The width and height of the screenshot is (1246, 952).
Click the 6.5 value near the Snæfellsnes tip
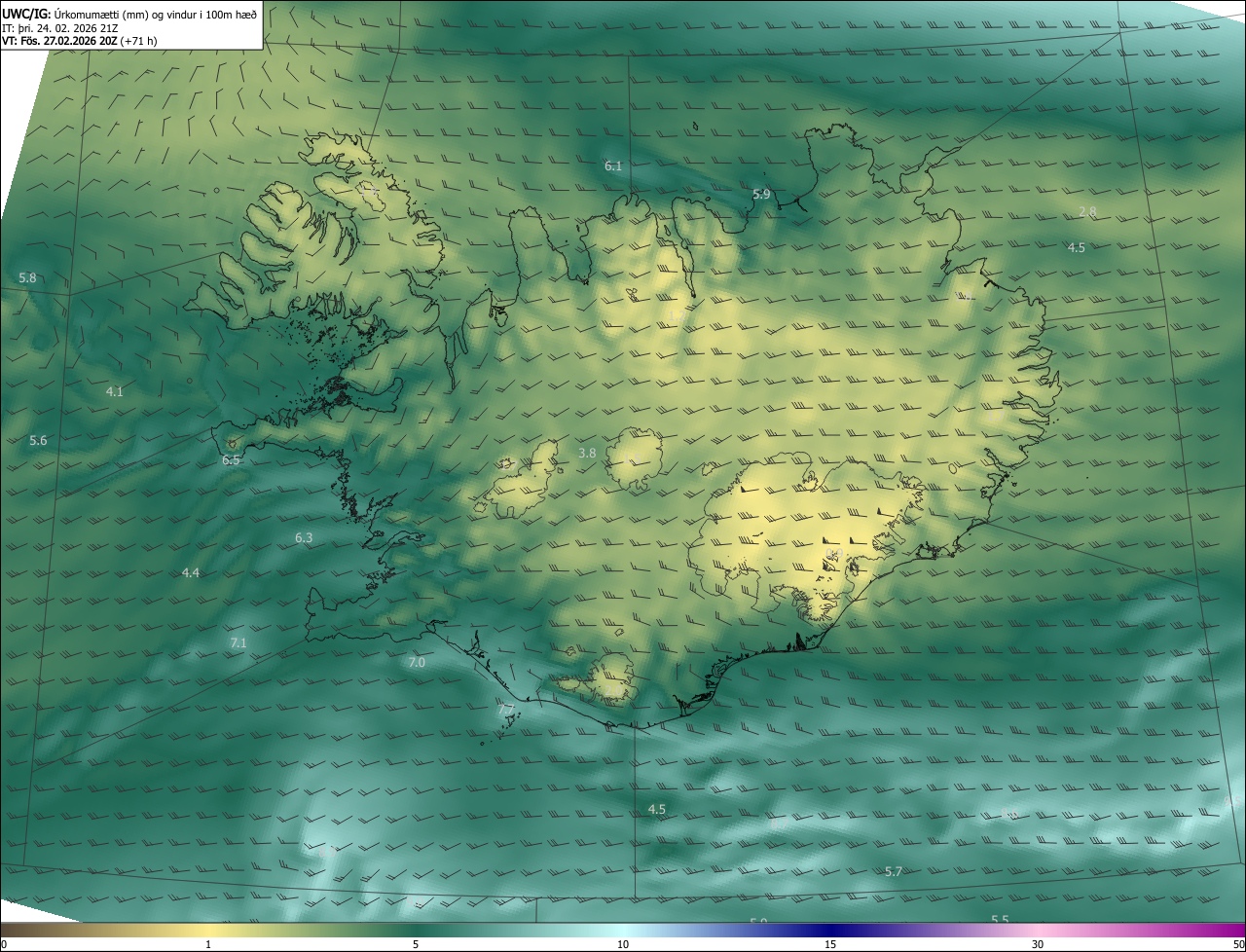[x=231, y=460]
